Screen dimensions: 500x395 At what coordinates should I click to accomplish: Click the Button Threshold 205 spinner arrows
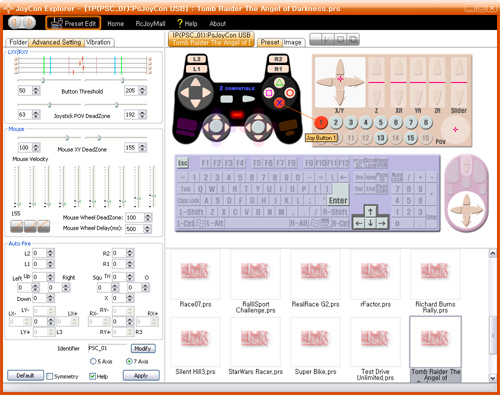(142, 90)
